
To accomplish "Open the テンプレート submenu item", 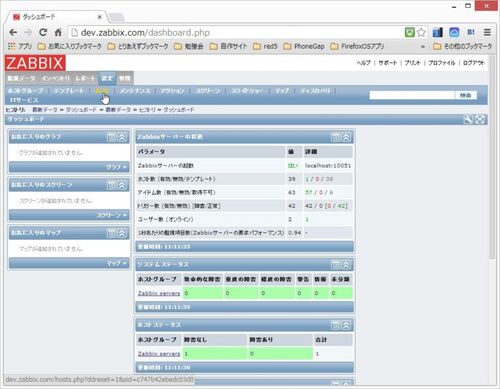I will [69, 91].
